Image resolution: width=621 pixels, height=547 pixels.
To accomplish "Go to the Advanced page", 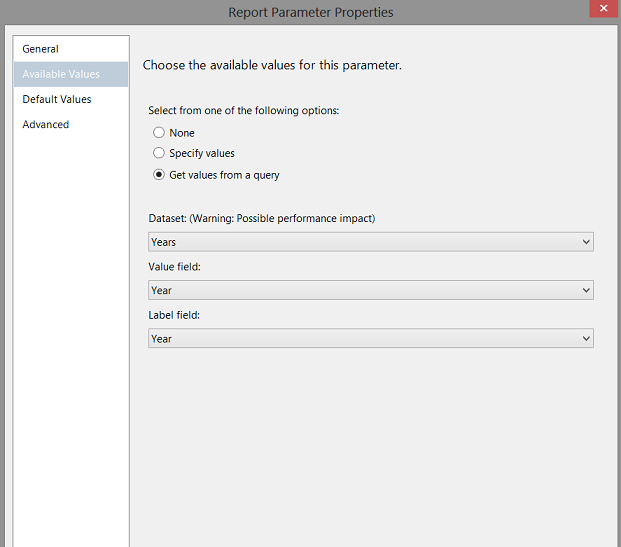I will 46,124.
